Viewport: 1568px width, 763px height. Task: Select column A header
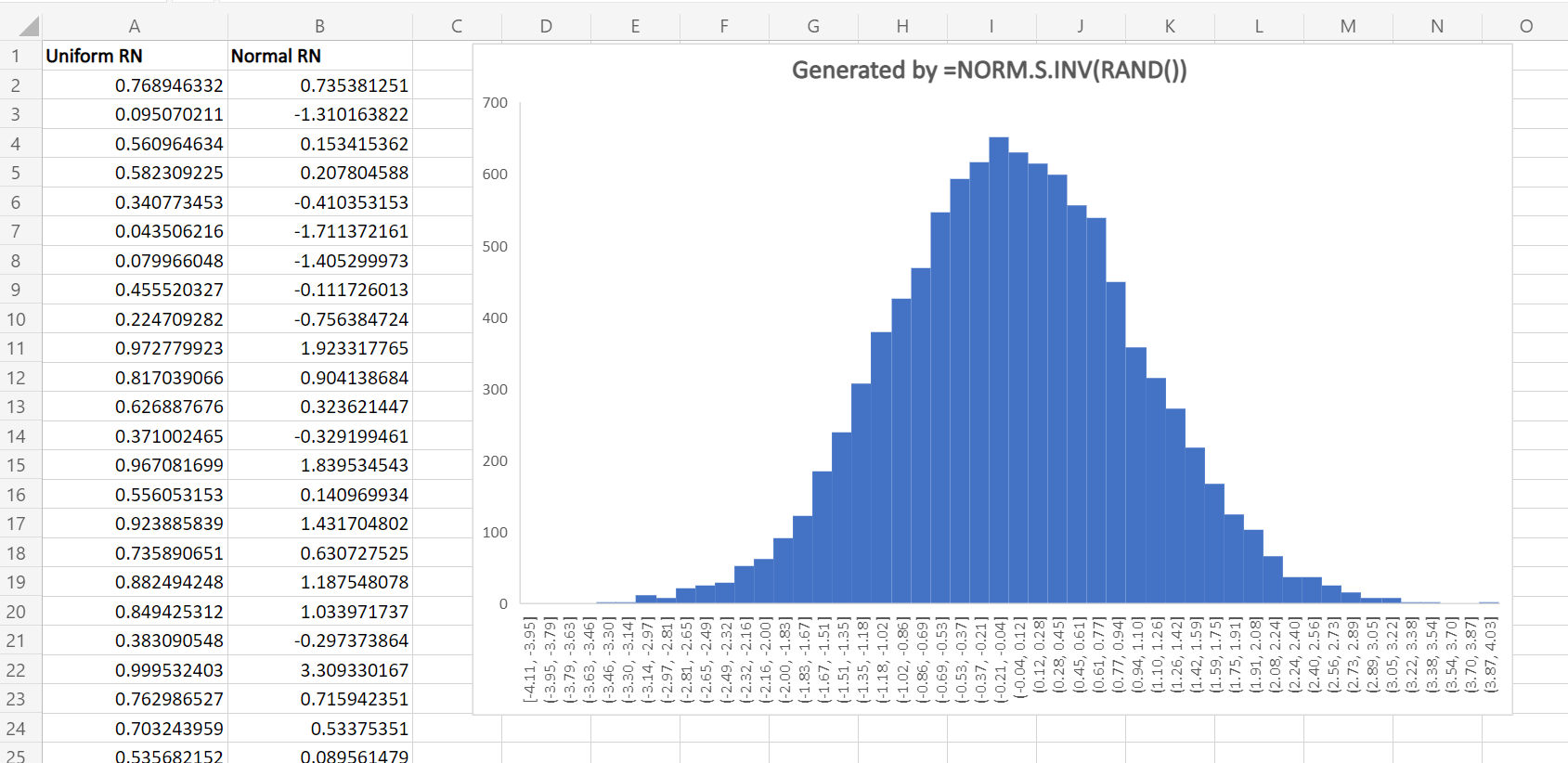pos(135,26)
